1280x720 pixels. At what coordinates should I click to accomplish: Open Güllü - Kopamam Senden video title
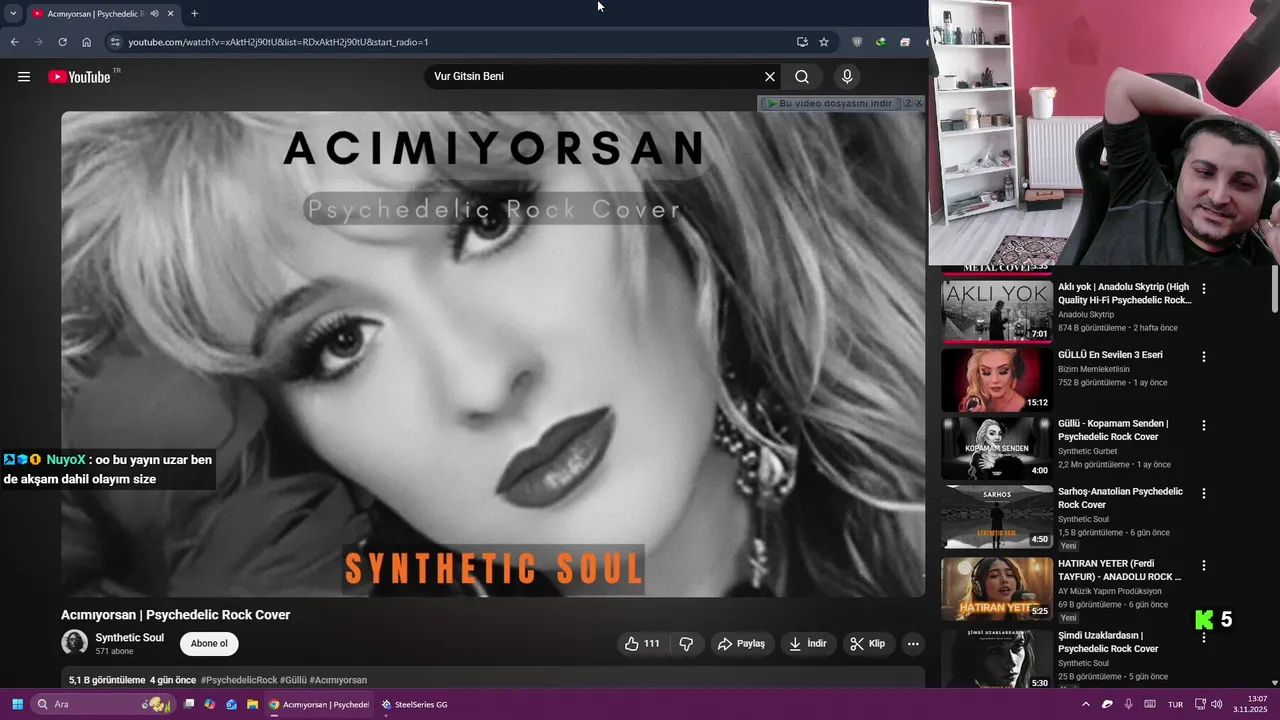(x=1113, y=430)
